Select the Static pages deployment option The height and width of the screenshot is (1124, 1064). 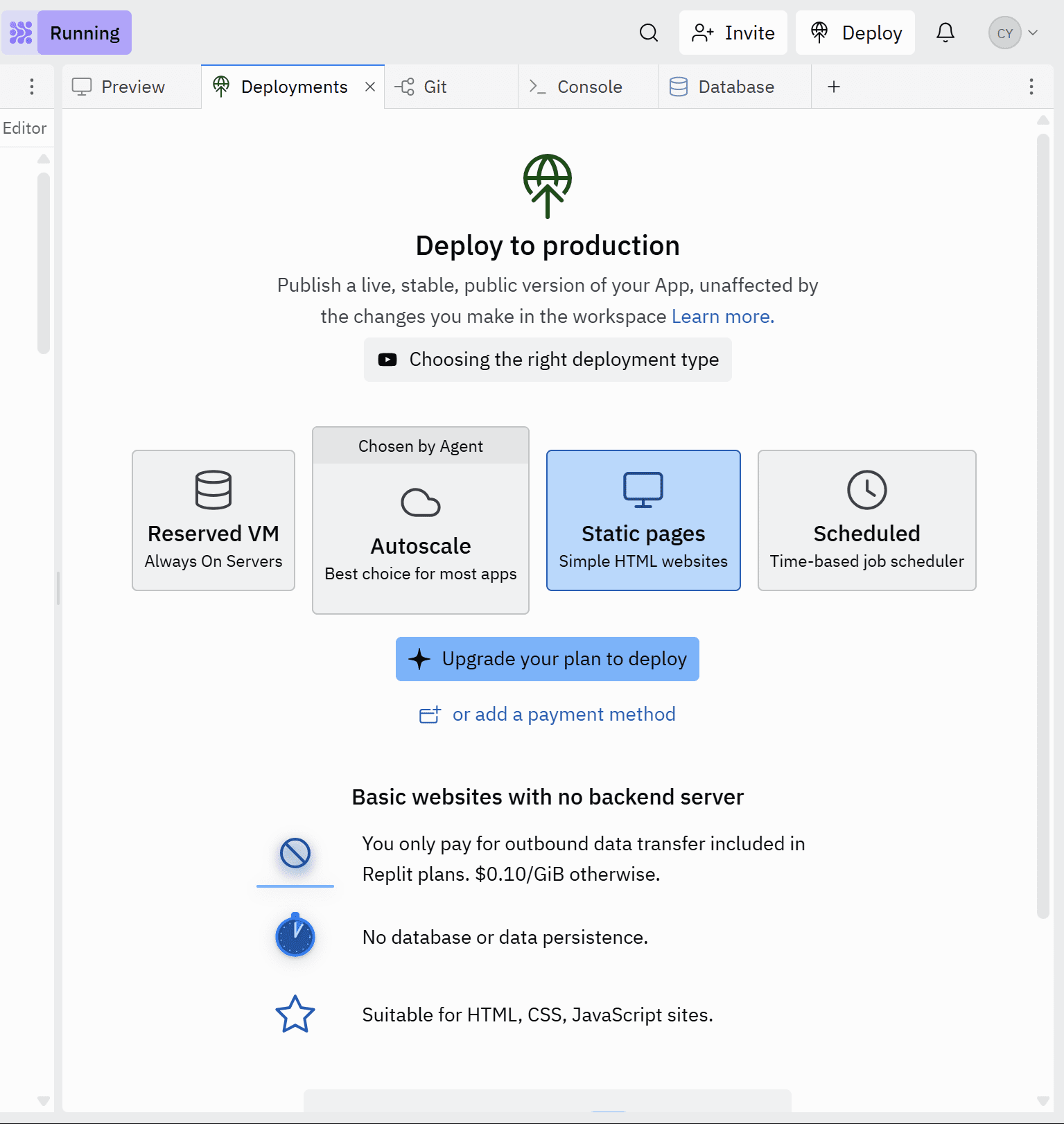coord(643,520)
